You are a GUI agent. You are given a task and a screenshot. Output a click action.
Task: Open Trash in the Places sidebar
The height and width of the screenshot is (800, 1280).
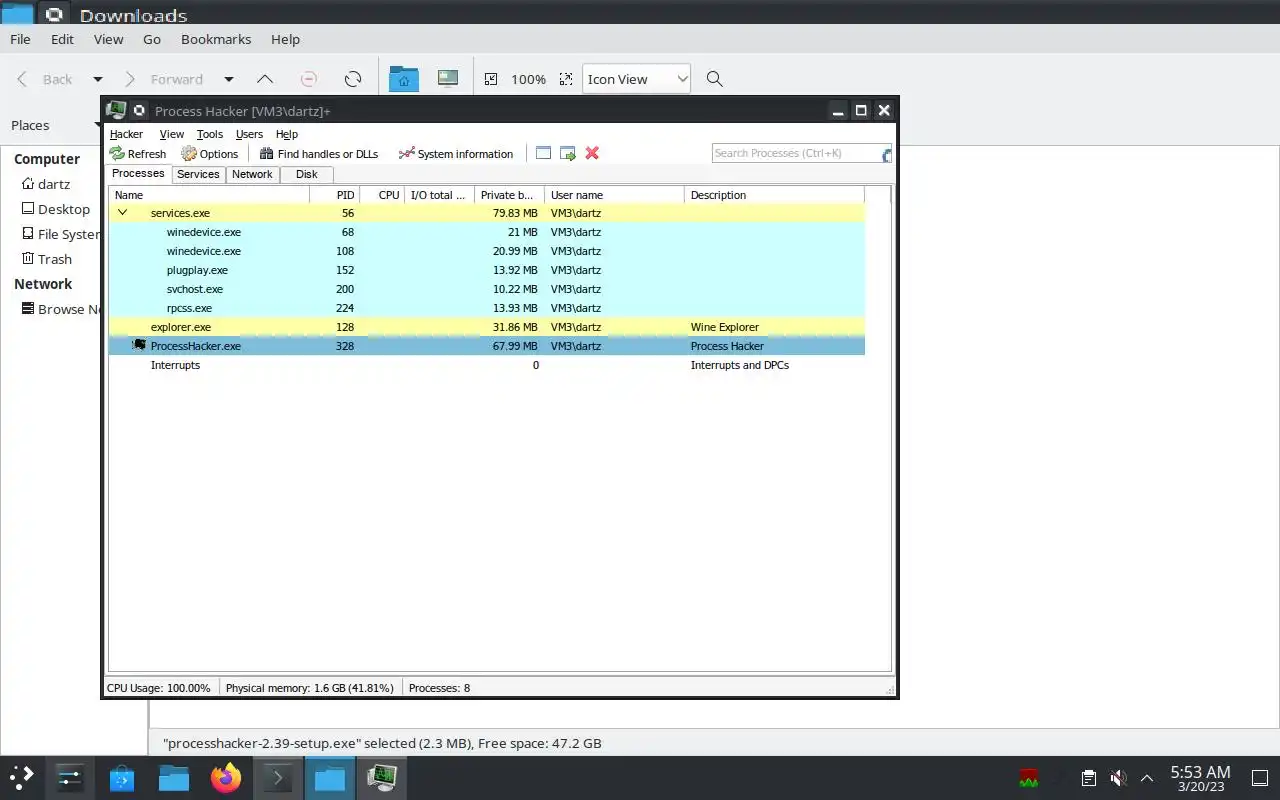(x=47, y=259)
